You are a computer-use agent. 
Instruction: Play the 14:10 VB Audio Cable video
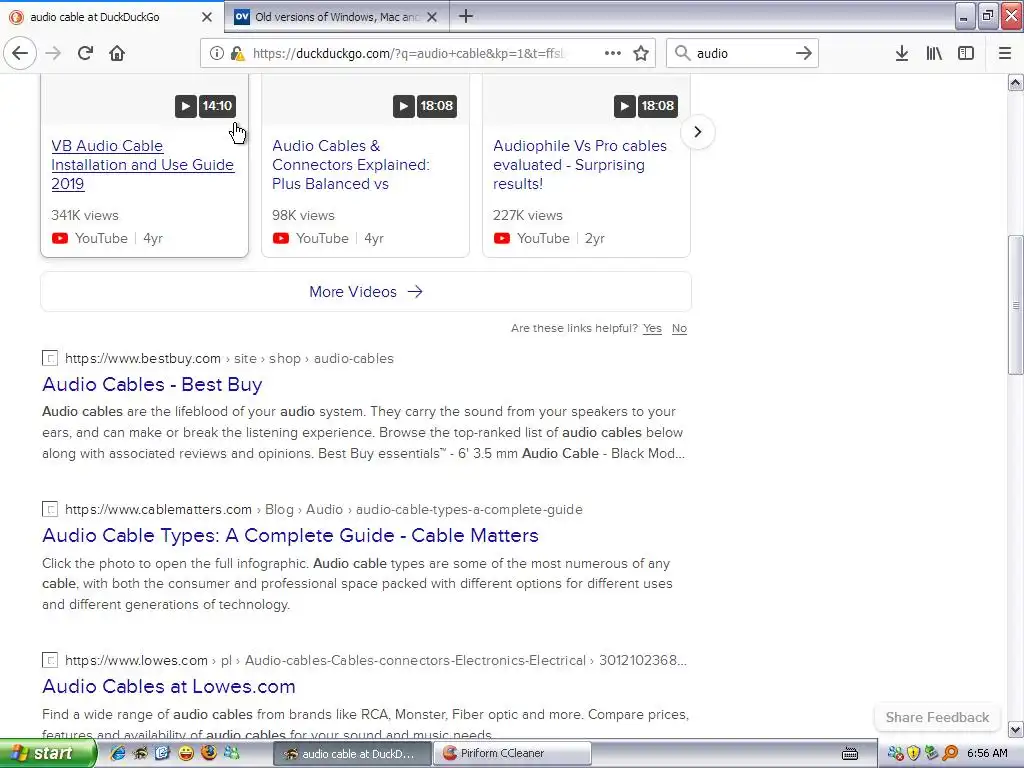(205, 106)
